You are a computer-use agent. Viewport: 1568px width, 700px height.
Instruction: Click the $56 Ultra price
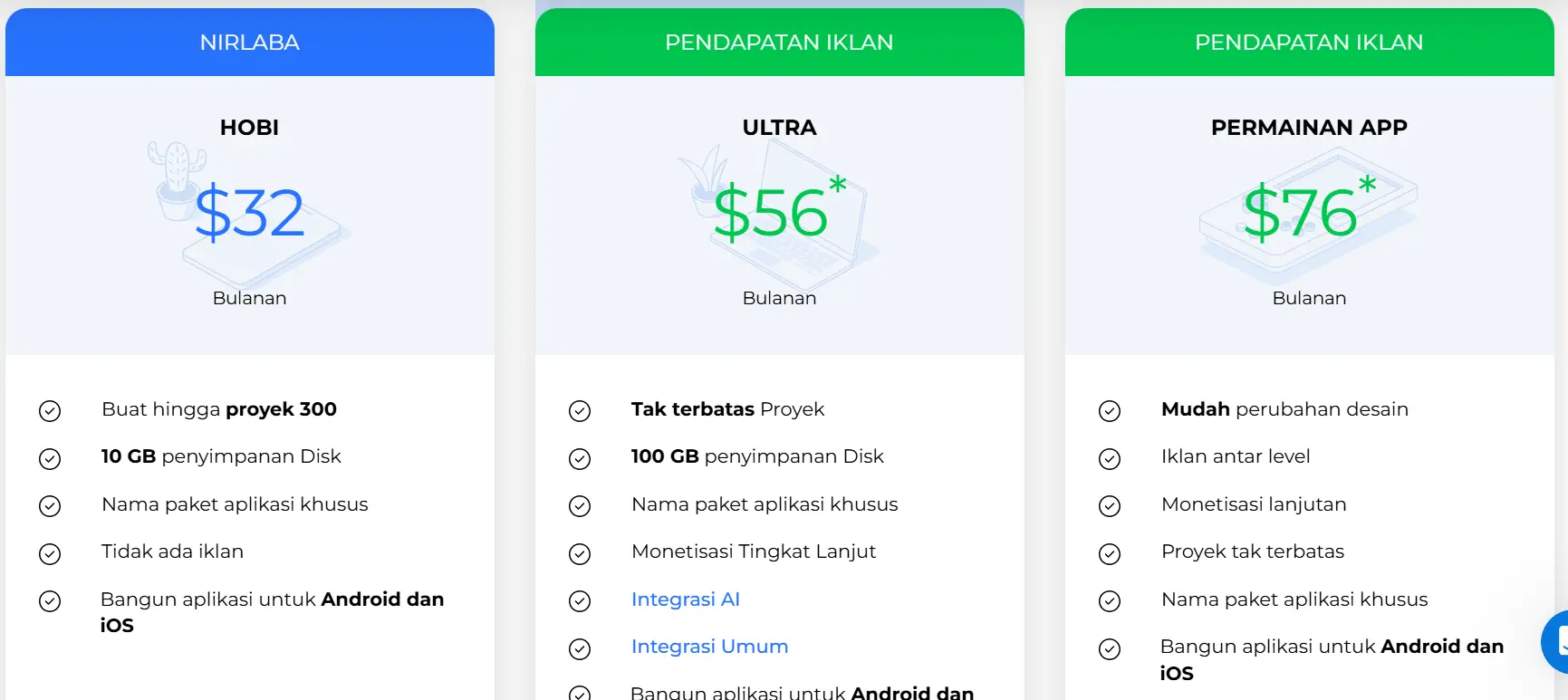tap(772, 214)
